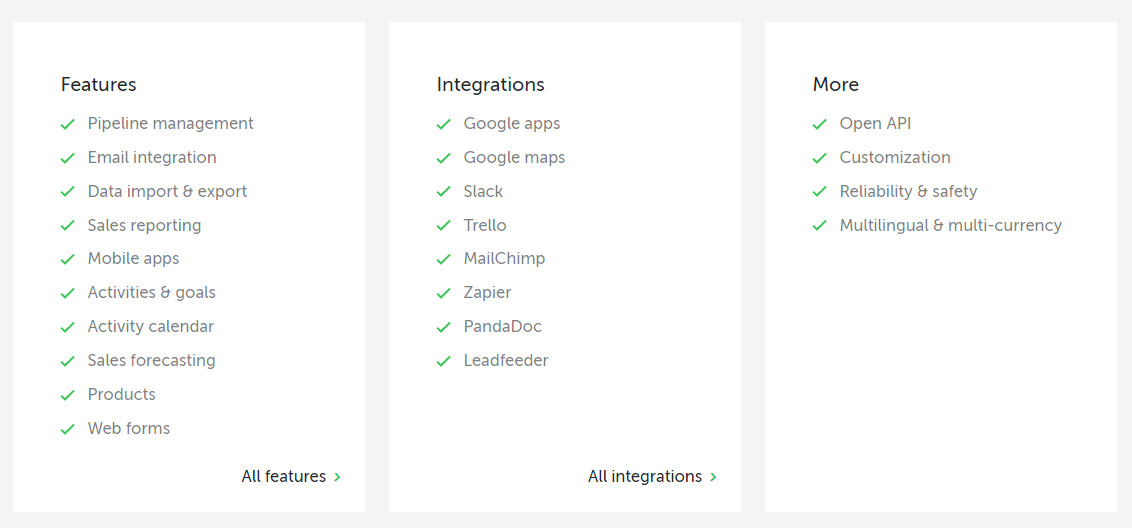Click the checkmark next to Web forms
The height and width of the screenshot is (528, 1132).
coord(68,429)
